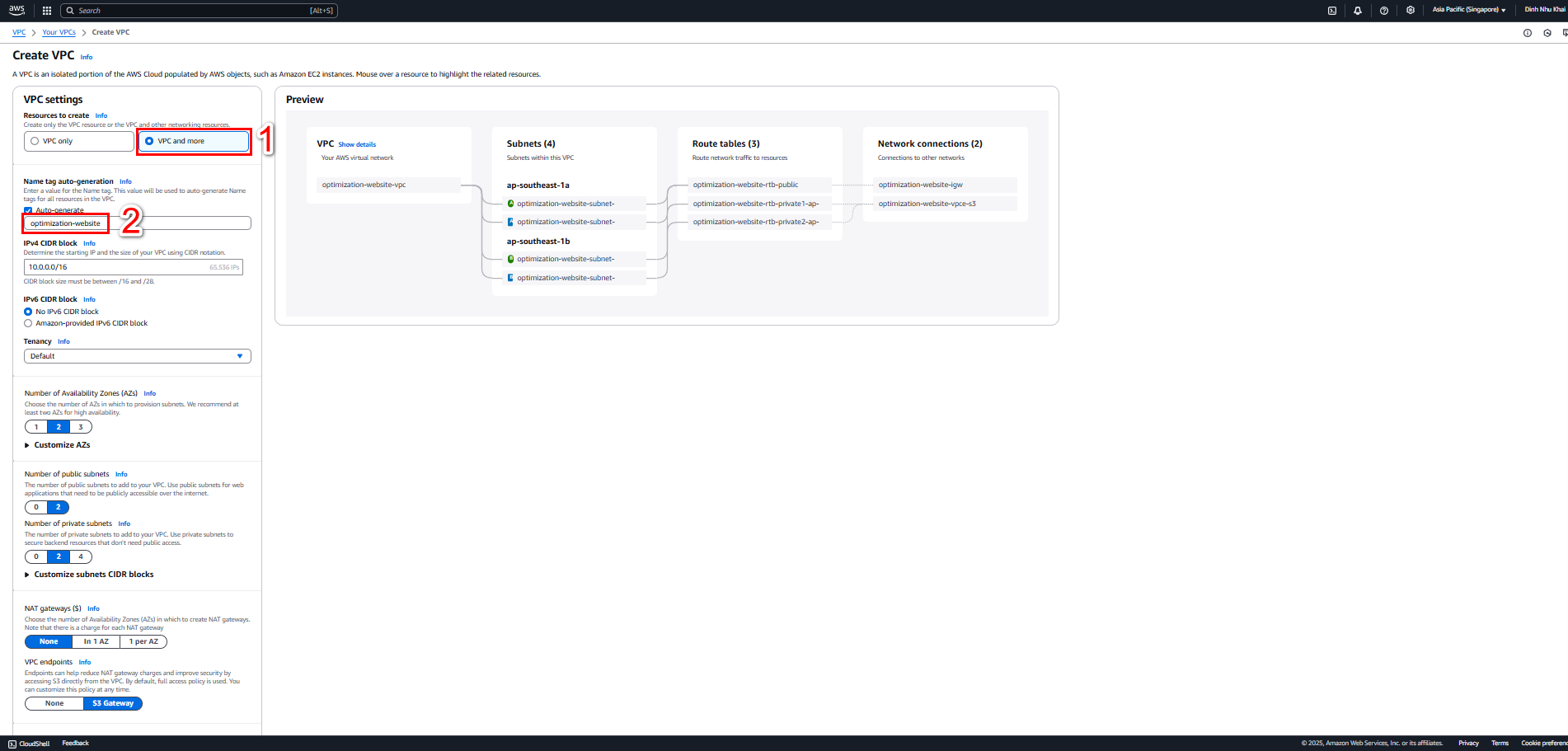Open Info link for IPv6 CIDR block
The height and width of the screenshot is (751, 1568).
coord(89,299)
